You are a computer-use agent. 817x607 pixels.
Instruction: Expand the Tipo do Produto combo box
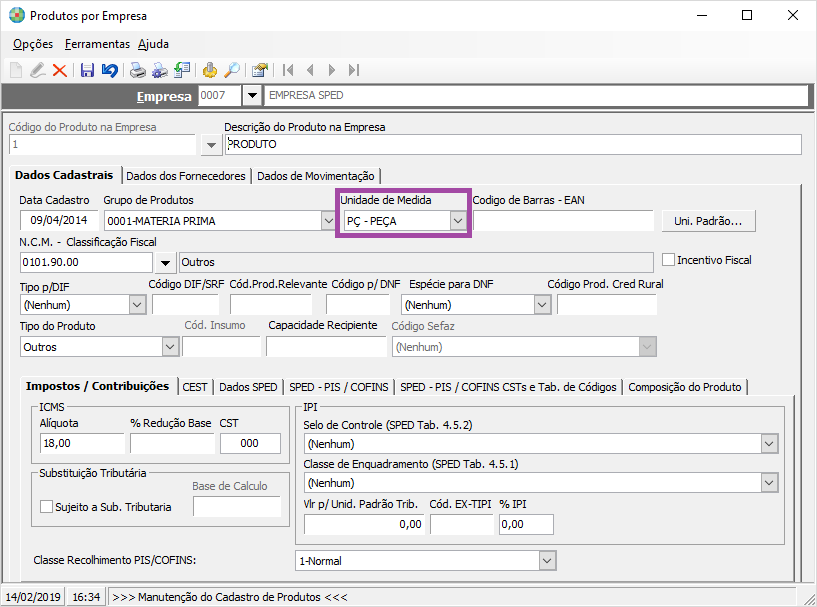click(x=168, y=347)
